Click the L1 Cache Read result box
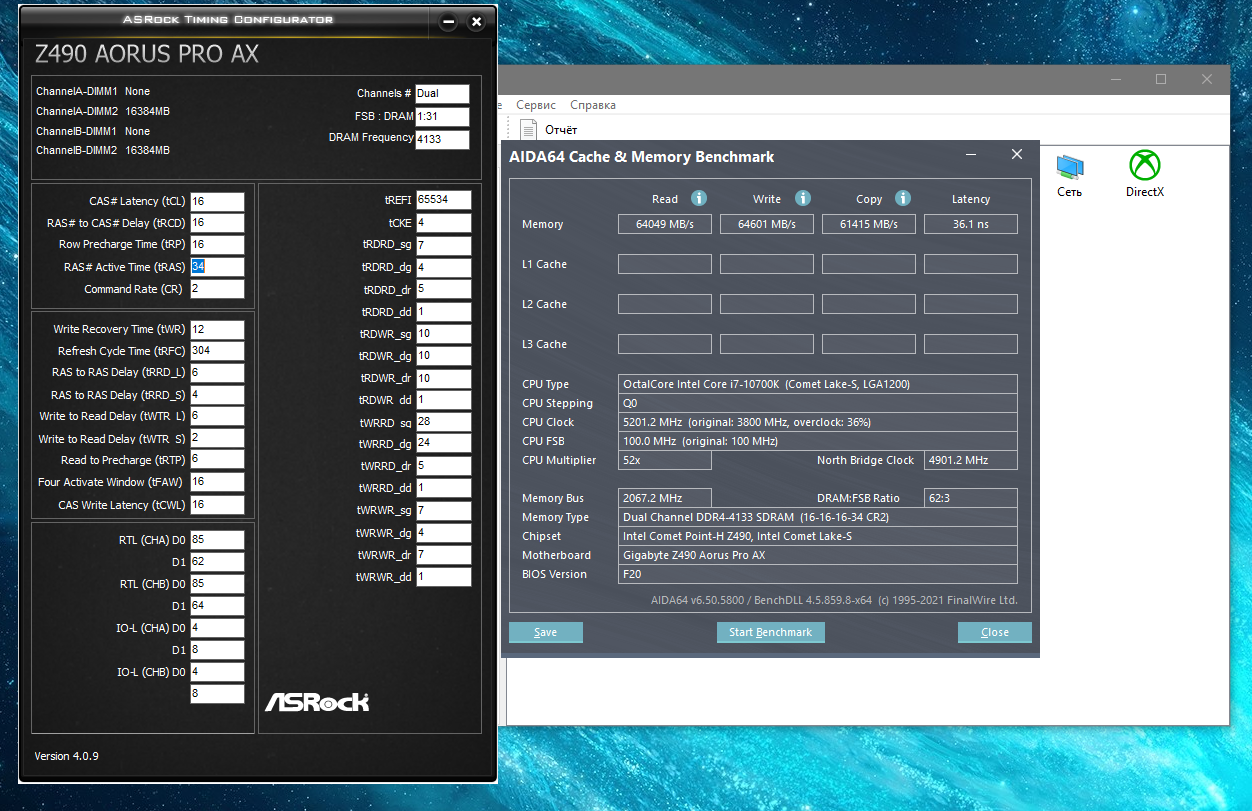The image size is (1252, 811). tap(665, 264)
